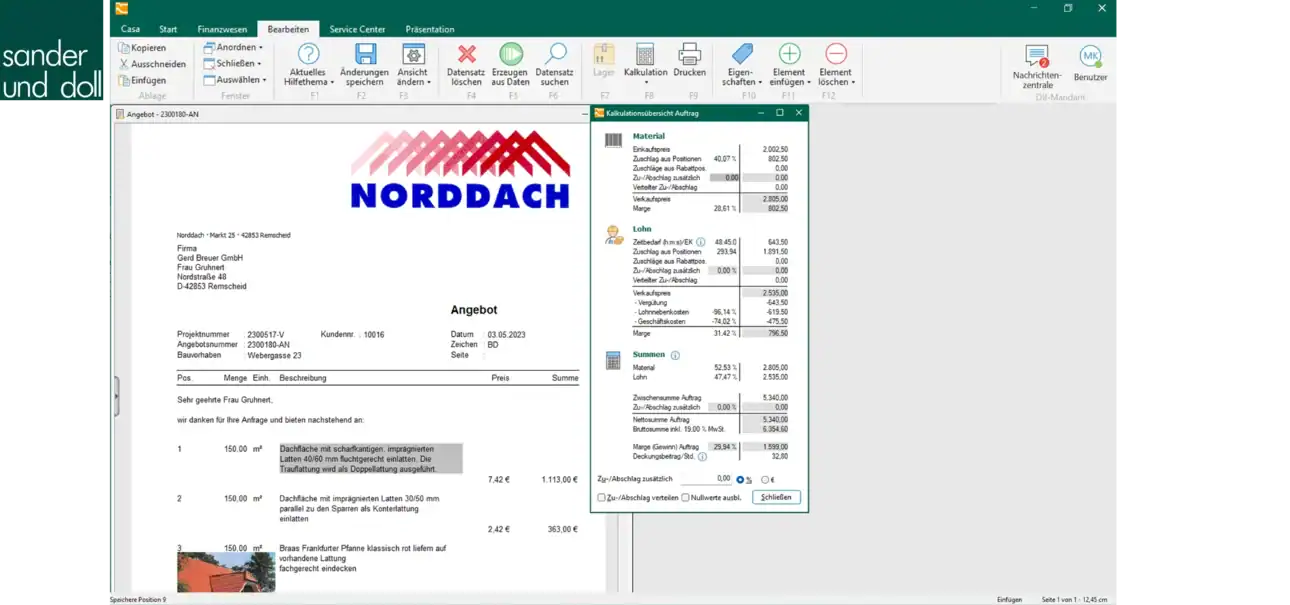
Task: Delete record with Datensatz löschen icon
Action: [x=466, y=54]
